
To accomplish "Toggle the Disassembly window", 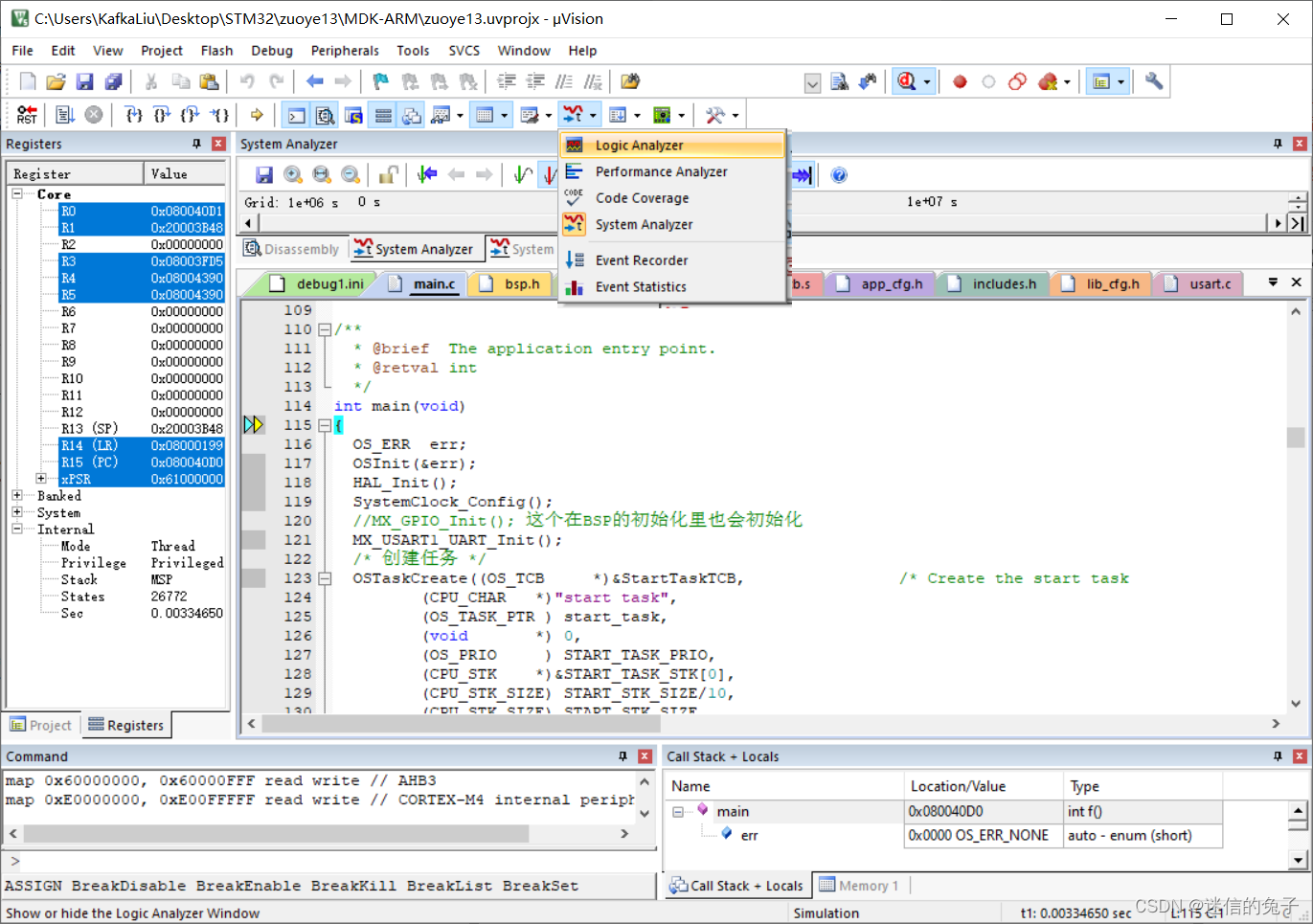I will [326, 116].
